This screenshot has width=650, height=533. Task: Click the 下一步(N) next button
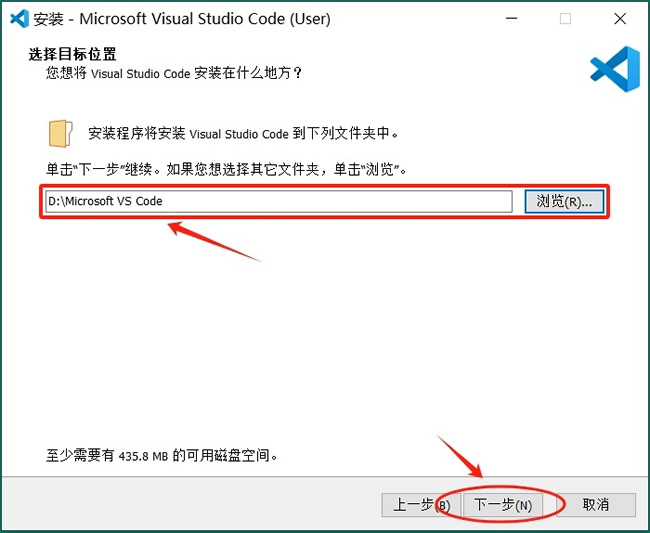click(x=502, y=505)
